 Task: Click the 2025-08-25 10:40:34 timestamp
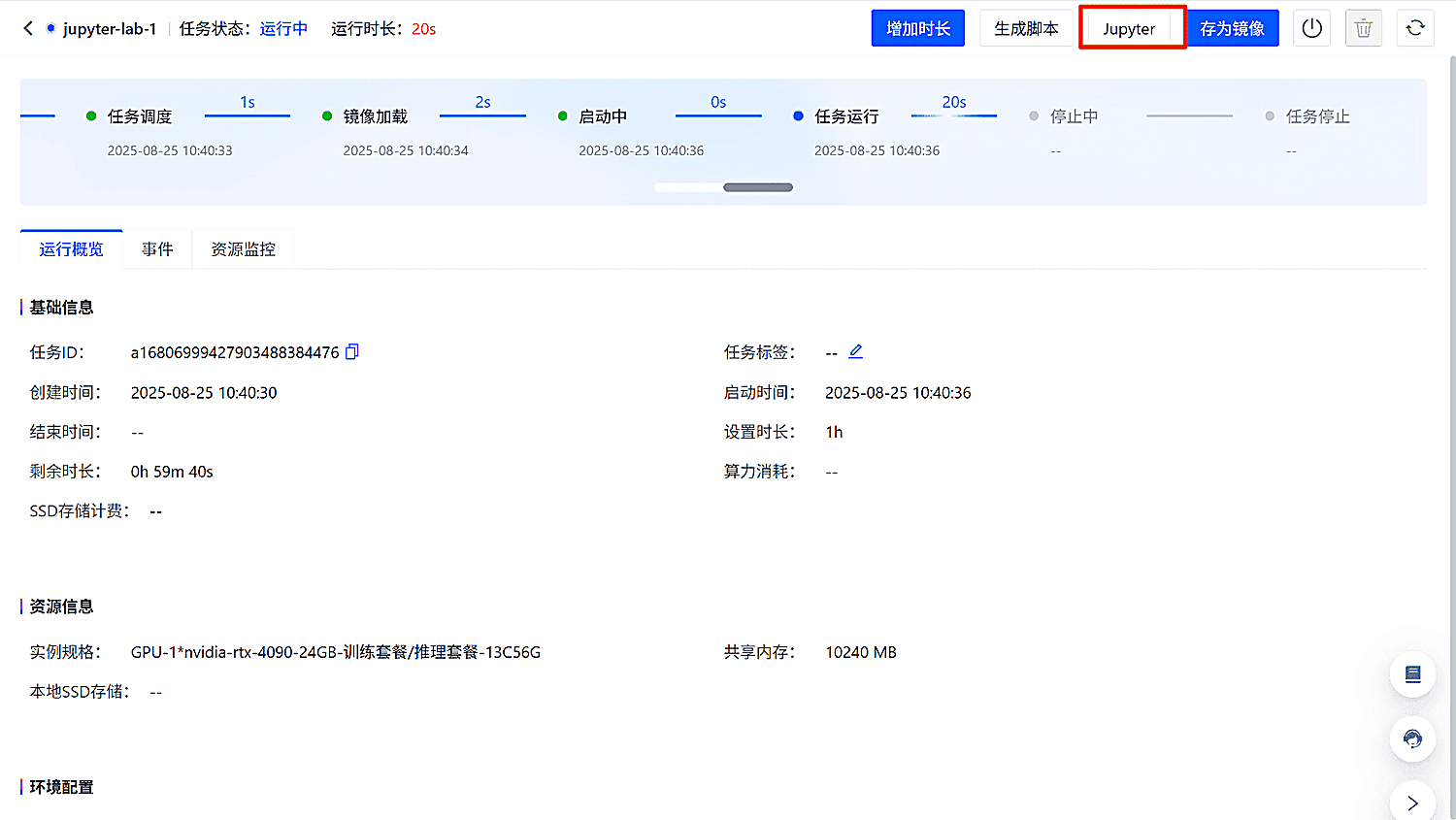click(406, 150)
